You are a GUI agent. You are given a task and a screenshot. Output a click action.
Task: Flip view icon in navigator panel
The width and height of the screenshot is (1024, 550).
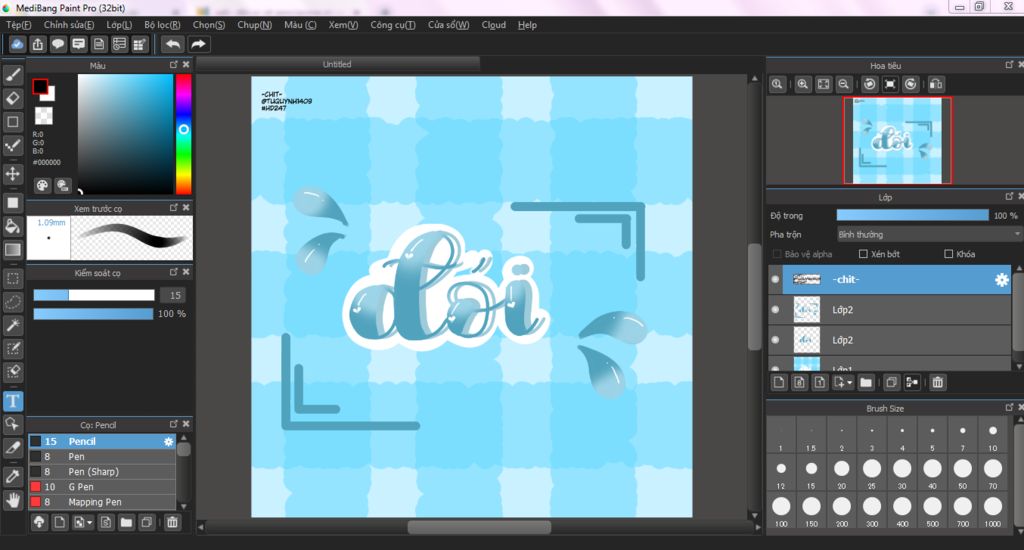click(935, 84)
